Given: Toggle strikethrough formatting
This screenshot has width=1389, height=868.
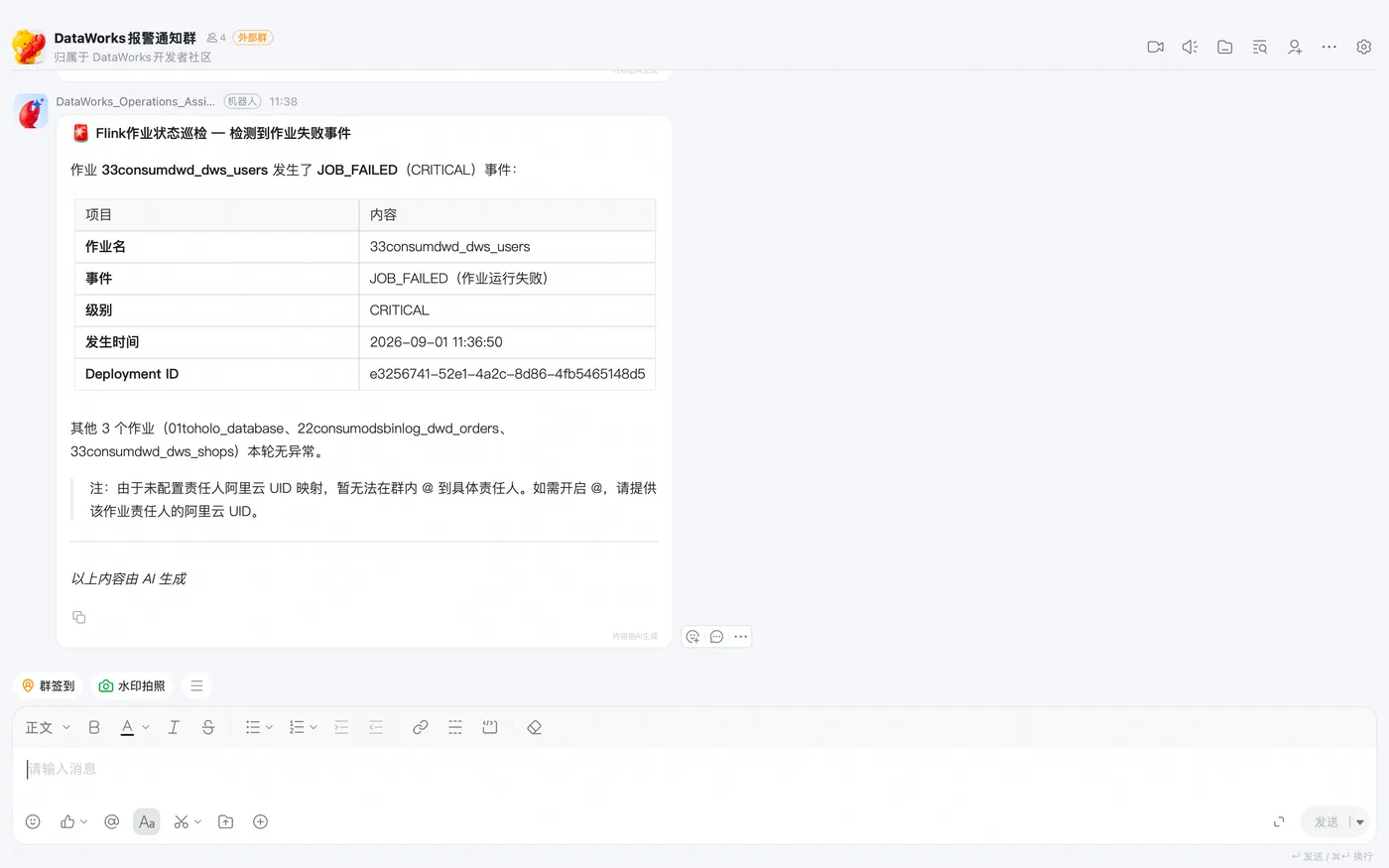Looking at the screenshot, I should point(208,727).
